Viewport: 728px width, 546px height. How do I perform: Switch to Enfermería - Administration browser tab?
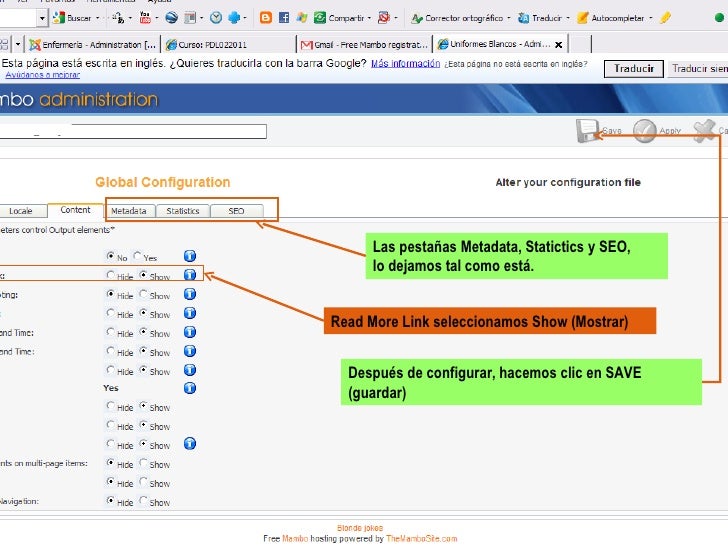coord(92,45)
